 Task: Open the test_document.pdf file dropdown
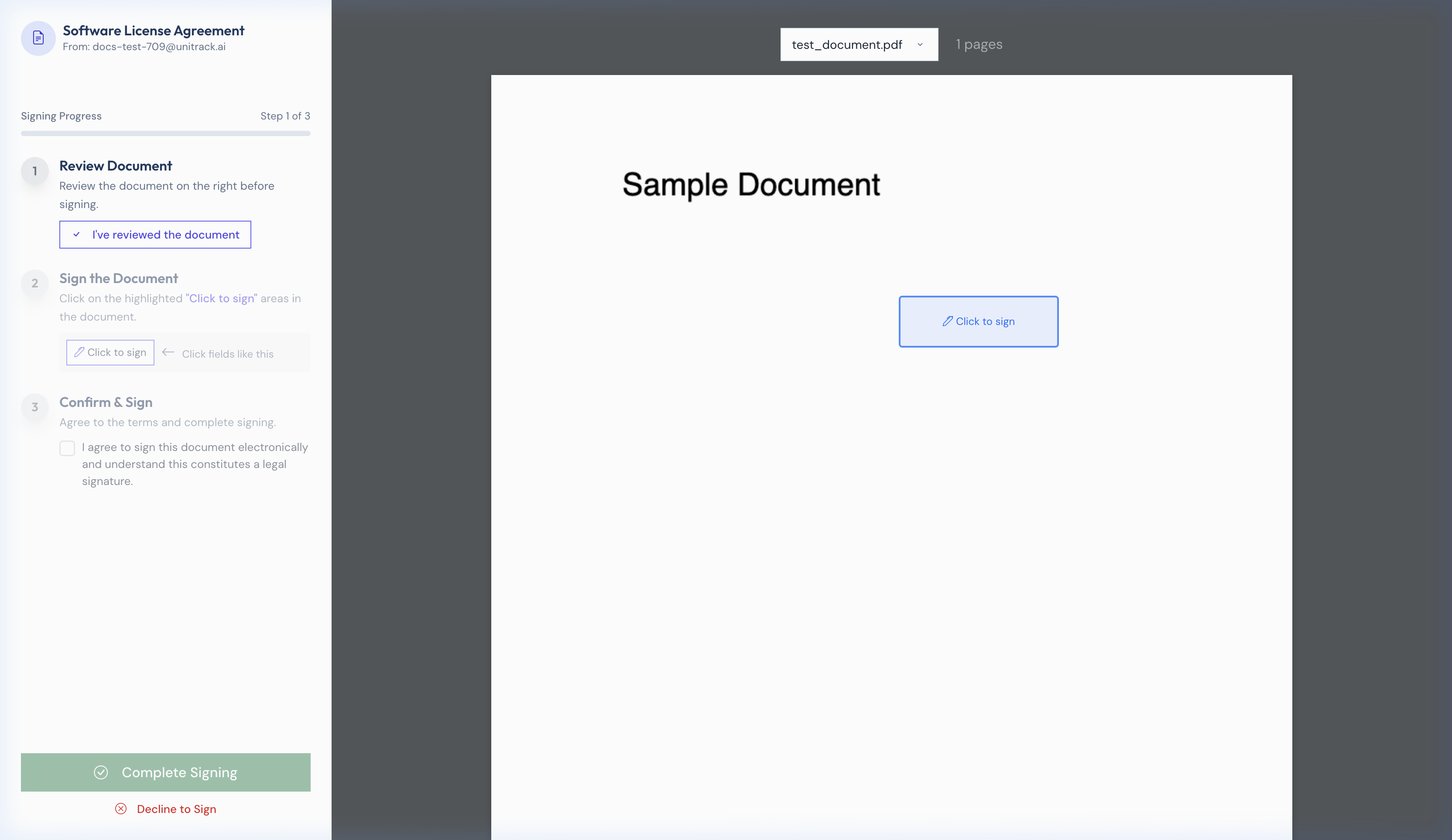(x=859, y=44)
